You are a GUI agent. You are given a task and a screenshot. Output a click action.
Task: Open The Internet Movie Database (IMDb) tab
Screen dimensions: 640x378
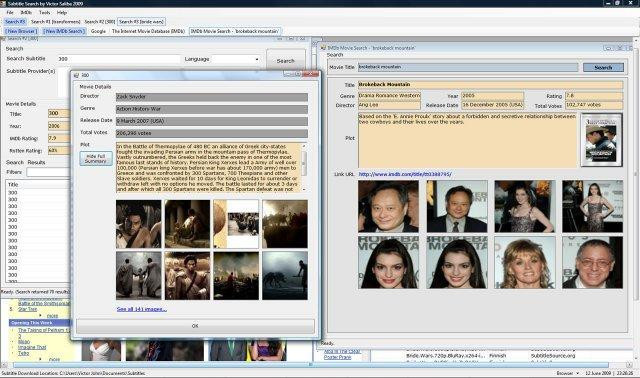tap(148, 31)
